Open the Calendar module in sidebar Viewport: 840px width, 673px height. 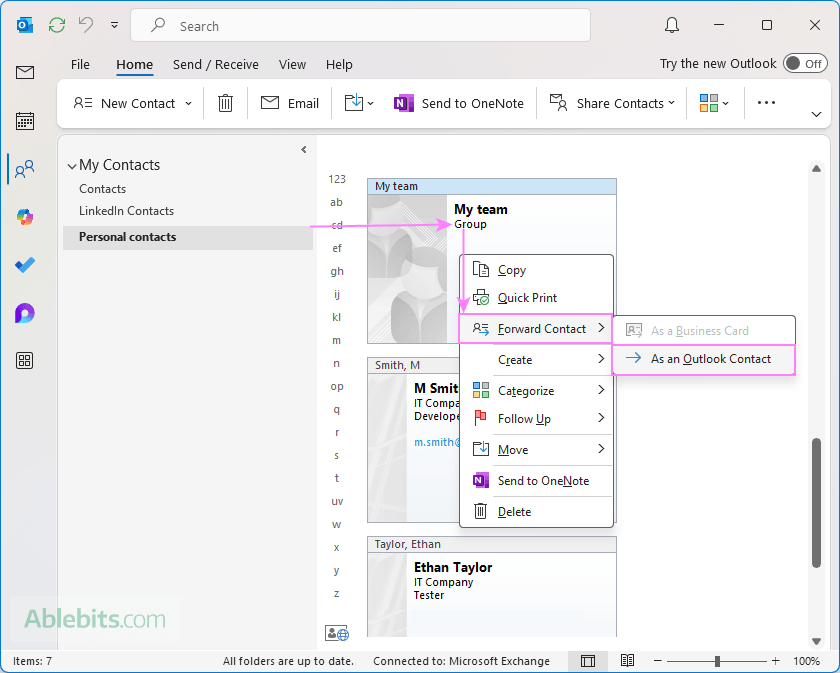coord(25,121)
